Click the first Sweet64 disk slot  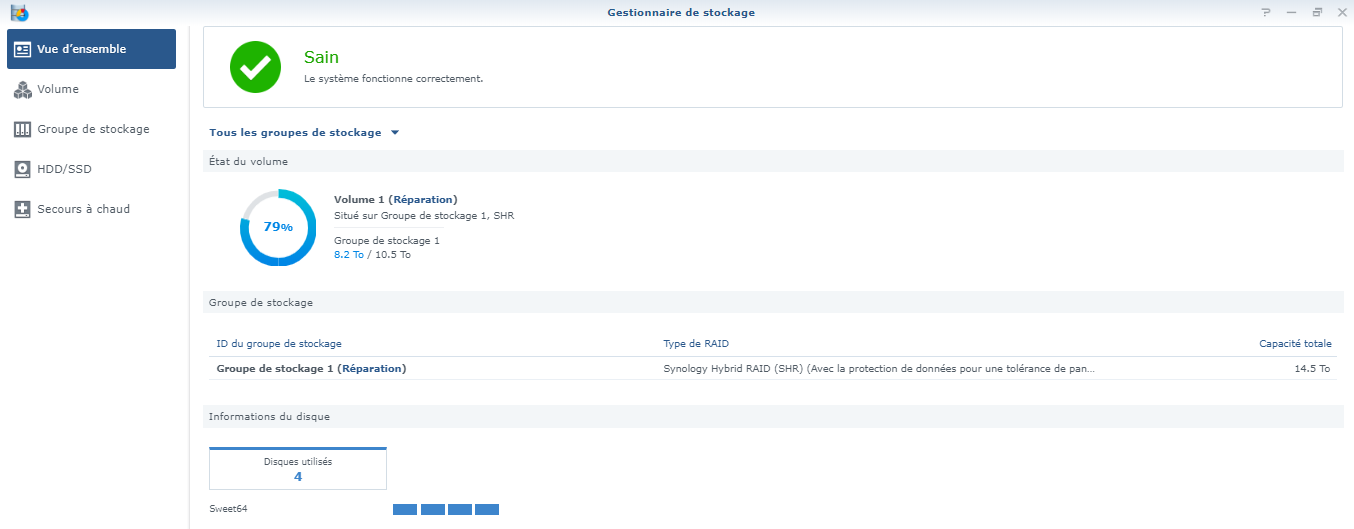(405, 510)
